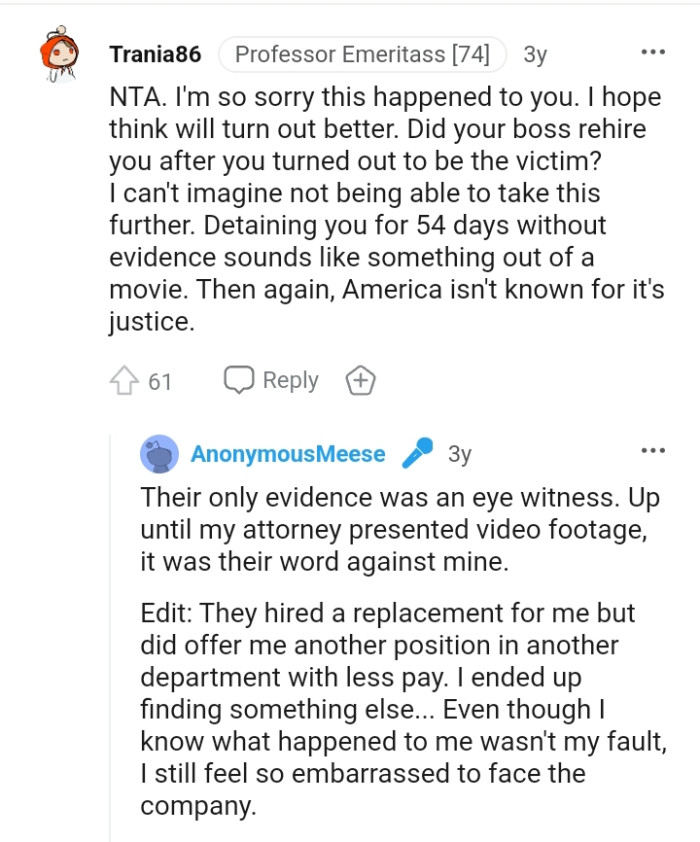700x842 pixels.
Task: Open AnonymousMeese's avatar icon
Action: 158,451
